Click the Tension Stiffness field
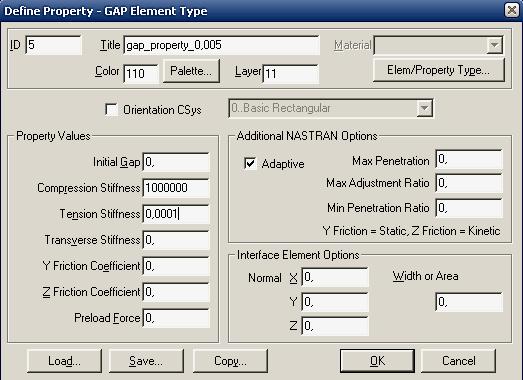This screenshot has width=523, height=380. coord(176,214)
